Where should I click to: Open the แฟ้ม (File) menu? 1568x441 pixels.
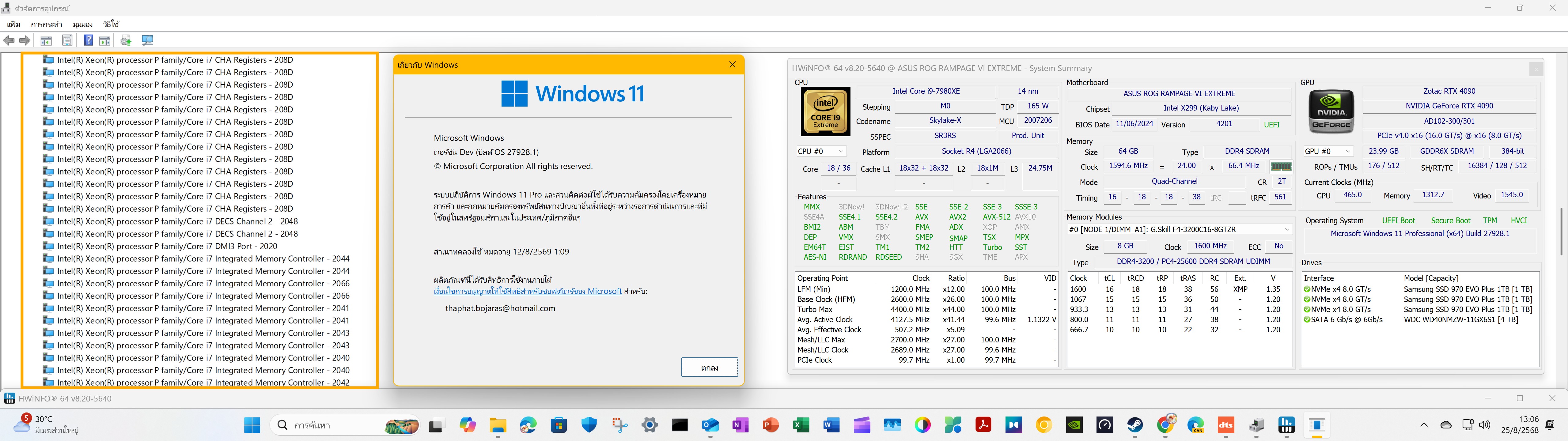(13, 24)
